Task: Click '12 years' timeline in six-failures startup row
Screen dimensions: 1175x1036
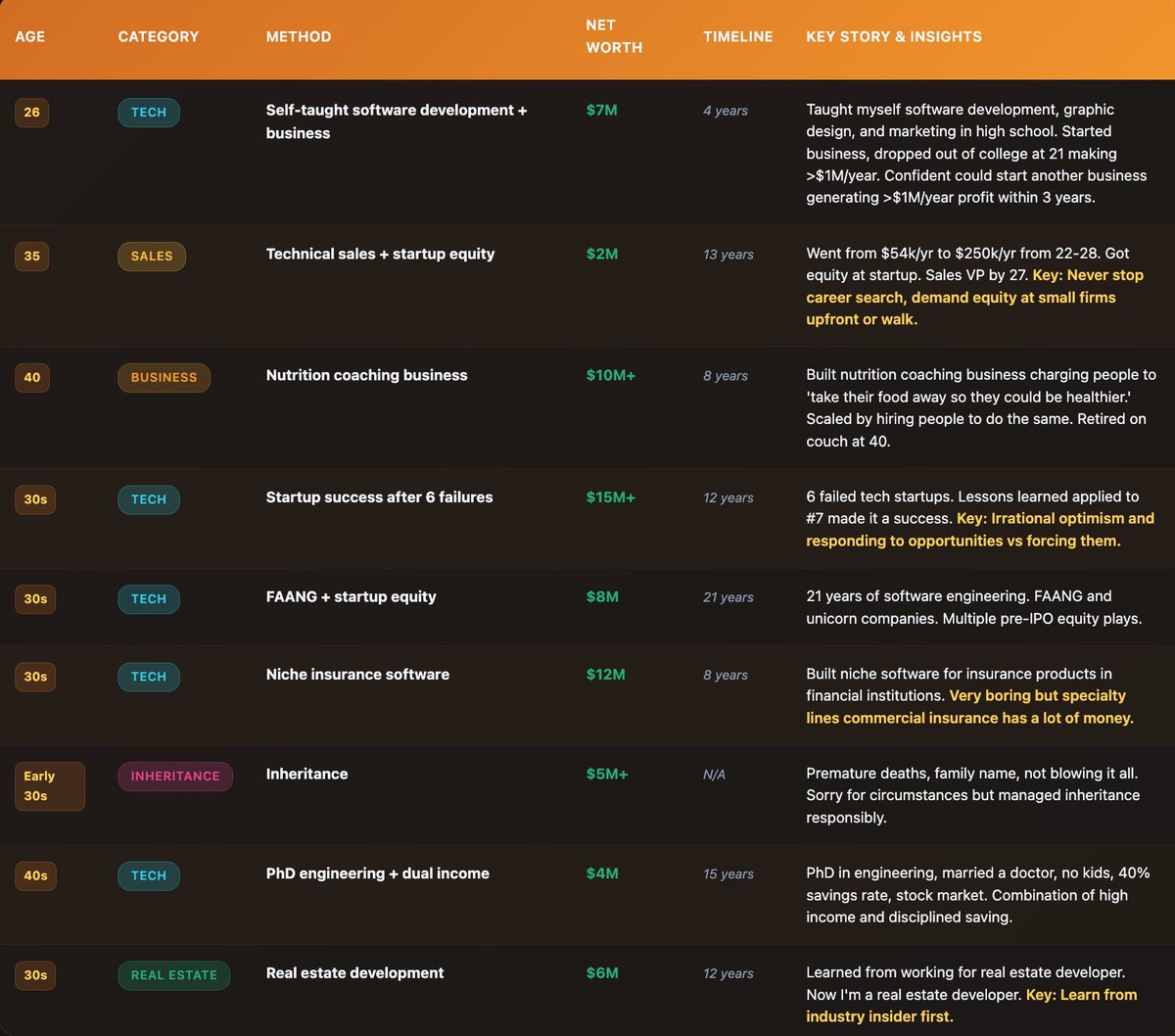Action: click(728, 498)
